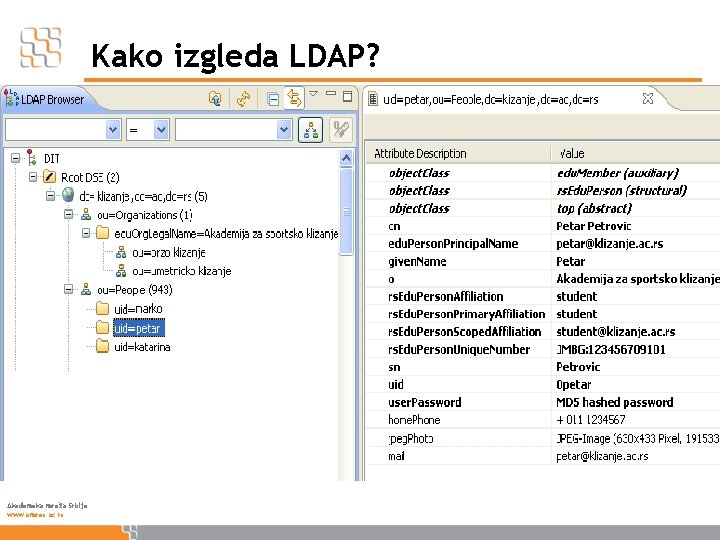Select the homePhone attribute row
Image resolution: width=720 pixels, height=540 pixels.
tap(543, 420)
